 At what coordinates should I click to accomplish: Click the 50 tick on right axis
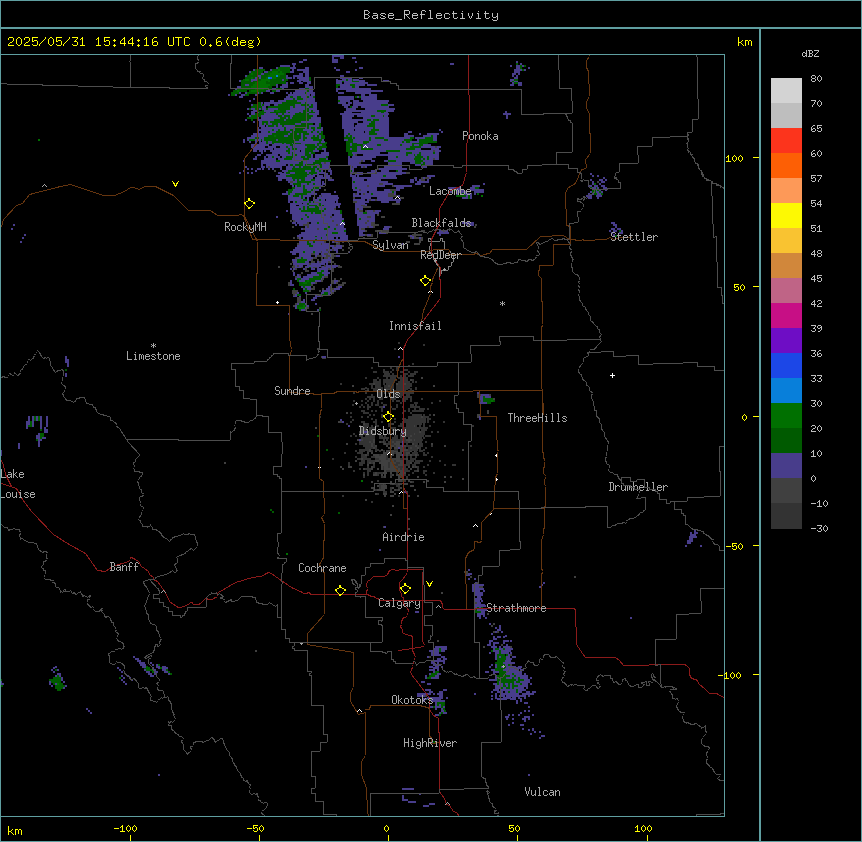(x=739, y=287)
